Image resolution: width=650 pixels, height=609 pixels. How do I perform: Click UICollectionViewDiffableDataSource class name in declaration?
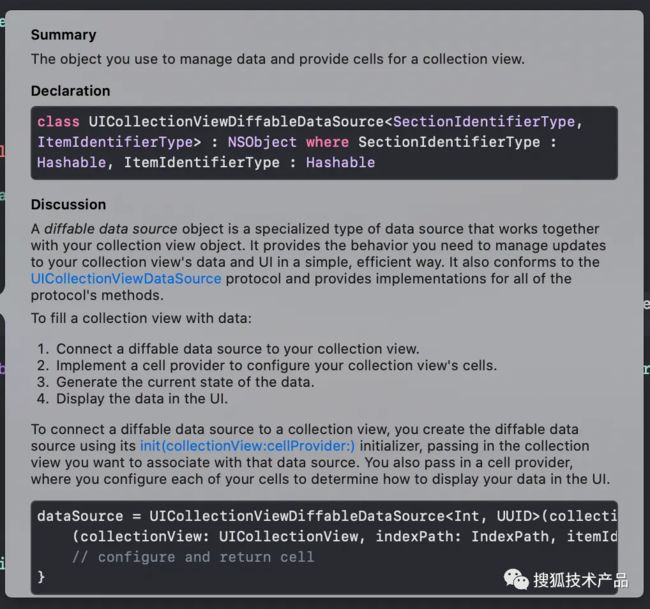tap(236, 122)
